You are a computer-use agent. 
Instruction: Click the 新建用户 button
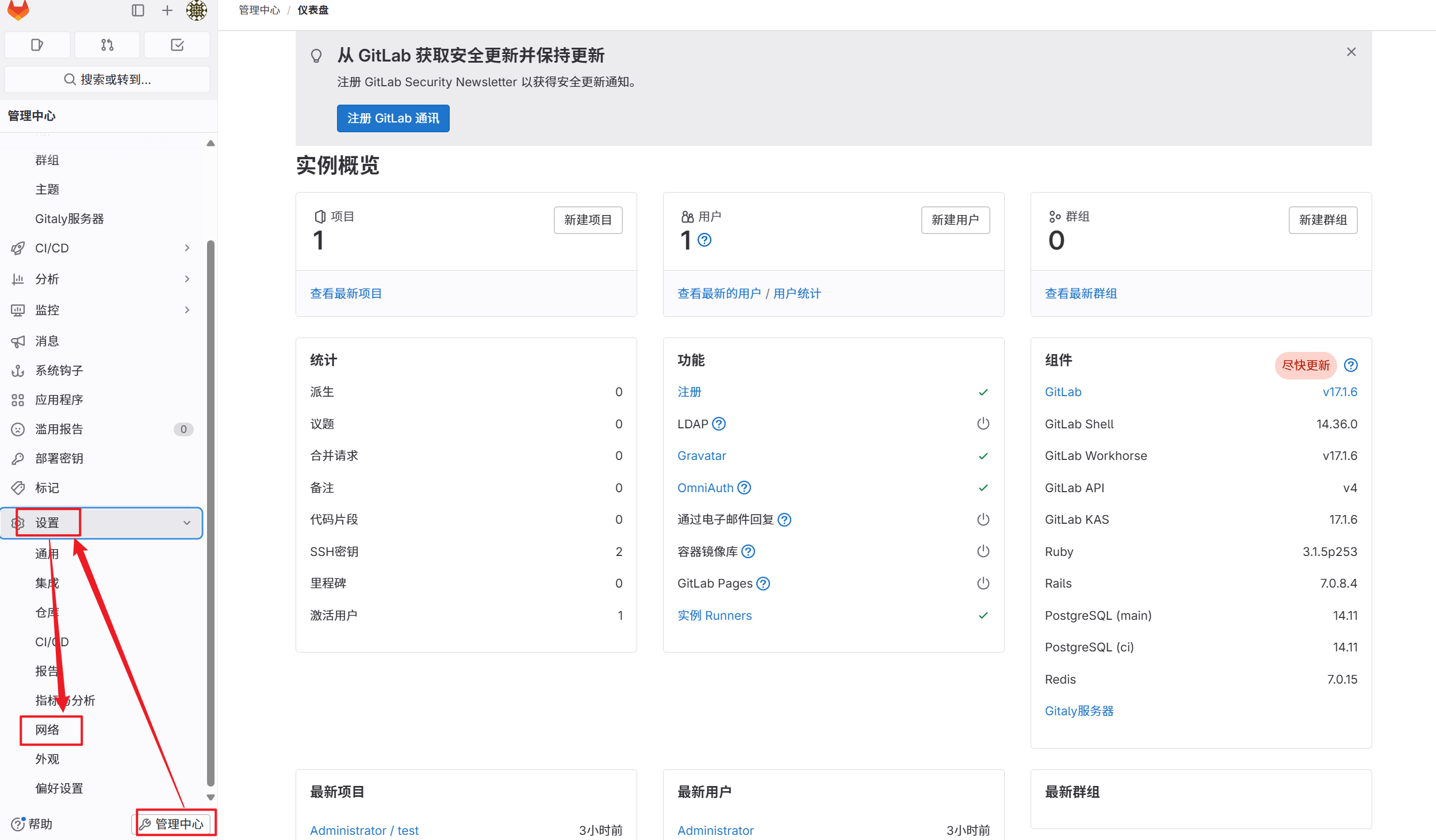pos(955,220)
